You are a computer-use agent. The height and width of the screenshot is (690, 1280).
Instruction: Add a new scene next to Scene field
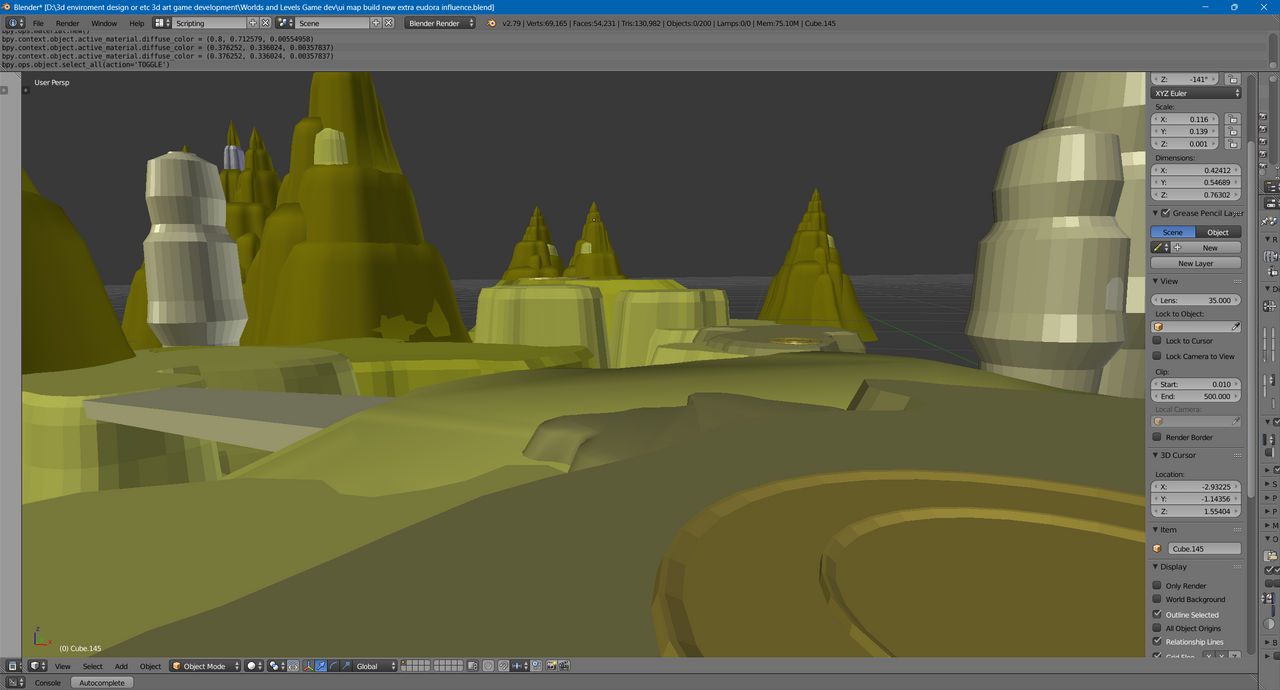[376, 22]
